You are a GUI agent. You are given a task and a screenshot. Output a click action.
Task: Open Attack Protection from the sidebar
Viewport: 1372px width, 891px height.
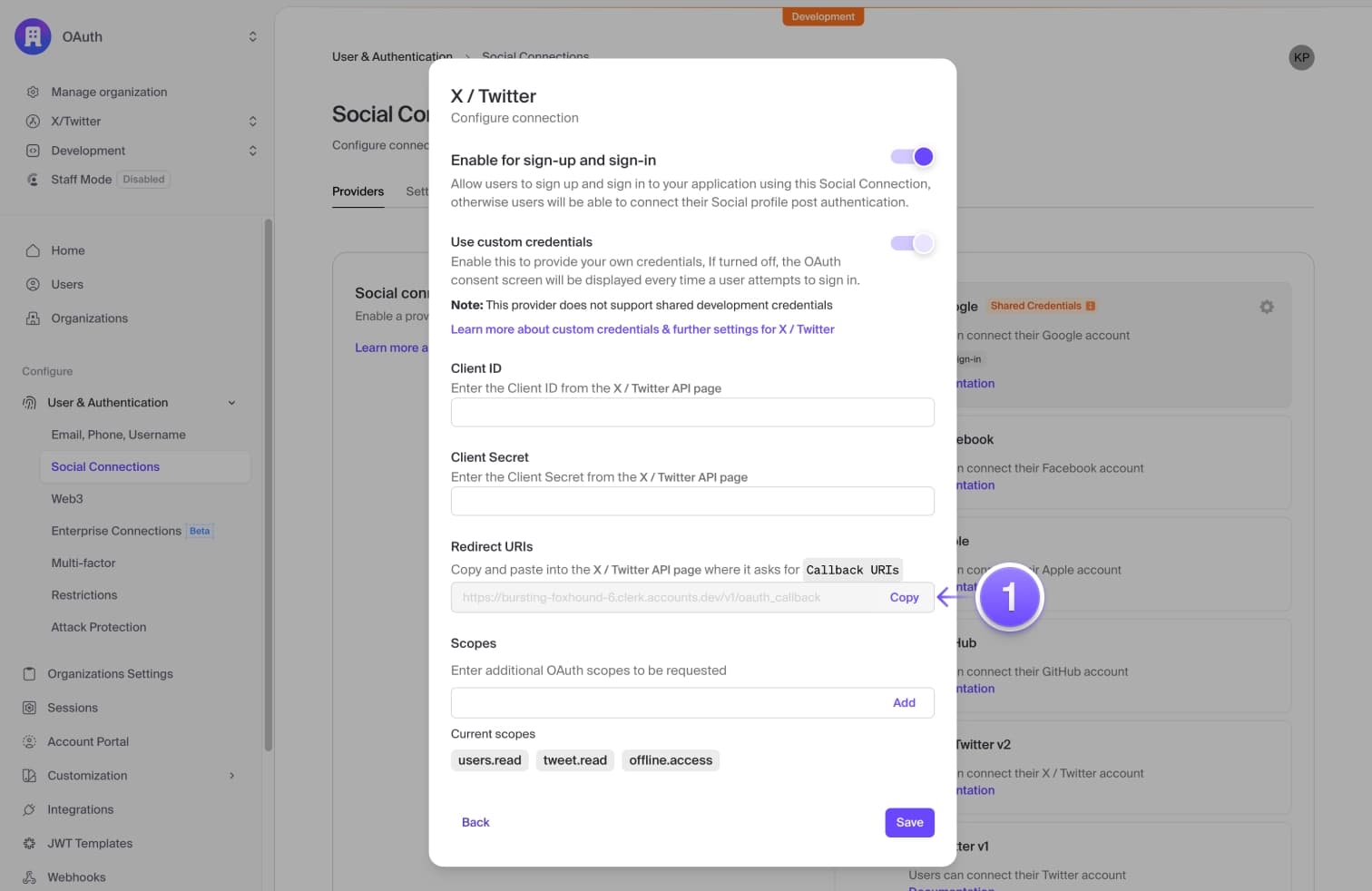coord(98,626)
